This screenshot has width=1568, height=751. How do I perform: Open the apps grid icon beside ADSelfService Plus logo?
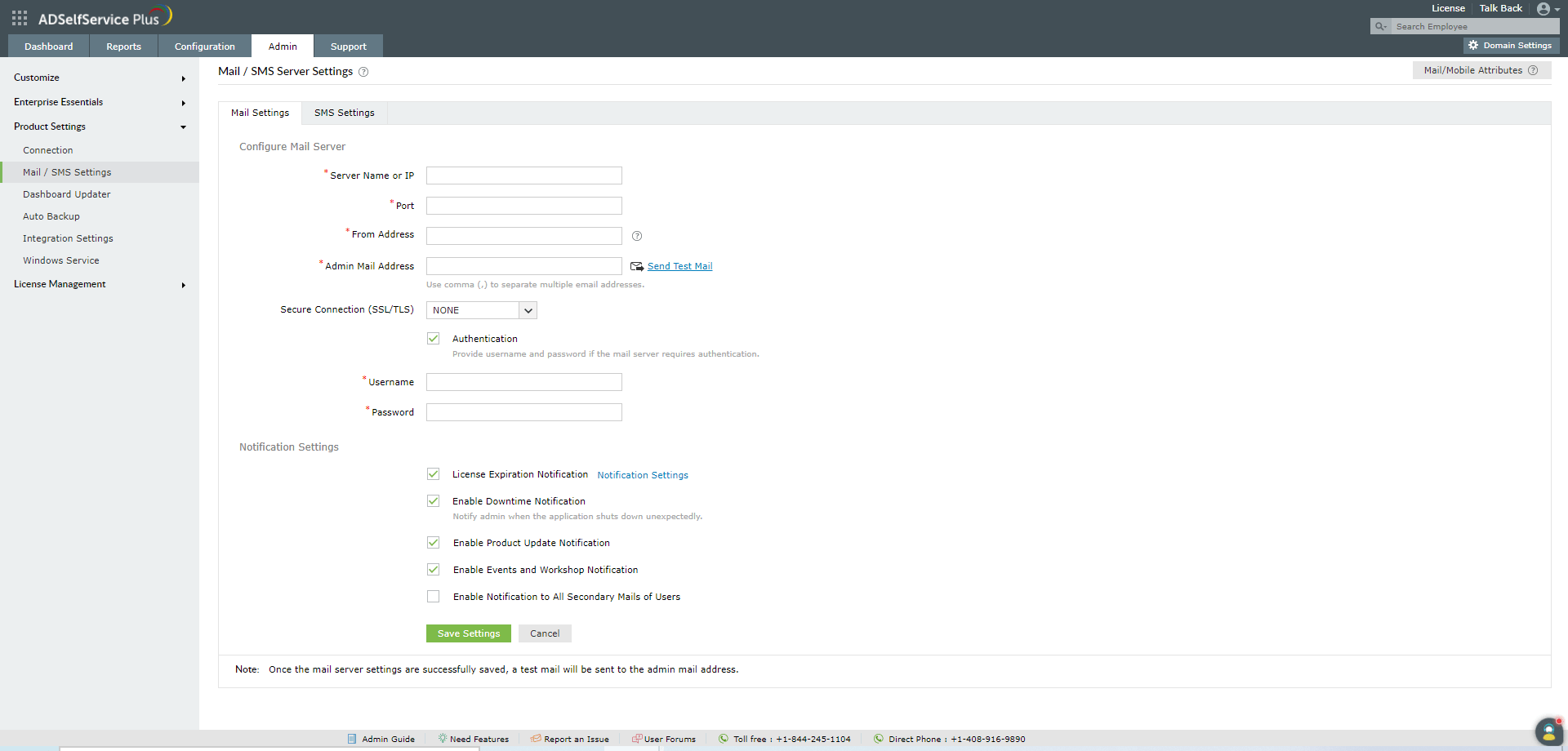click(18, 16)
